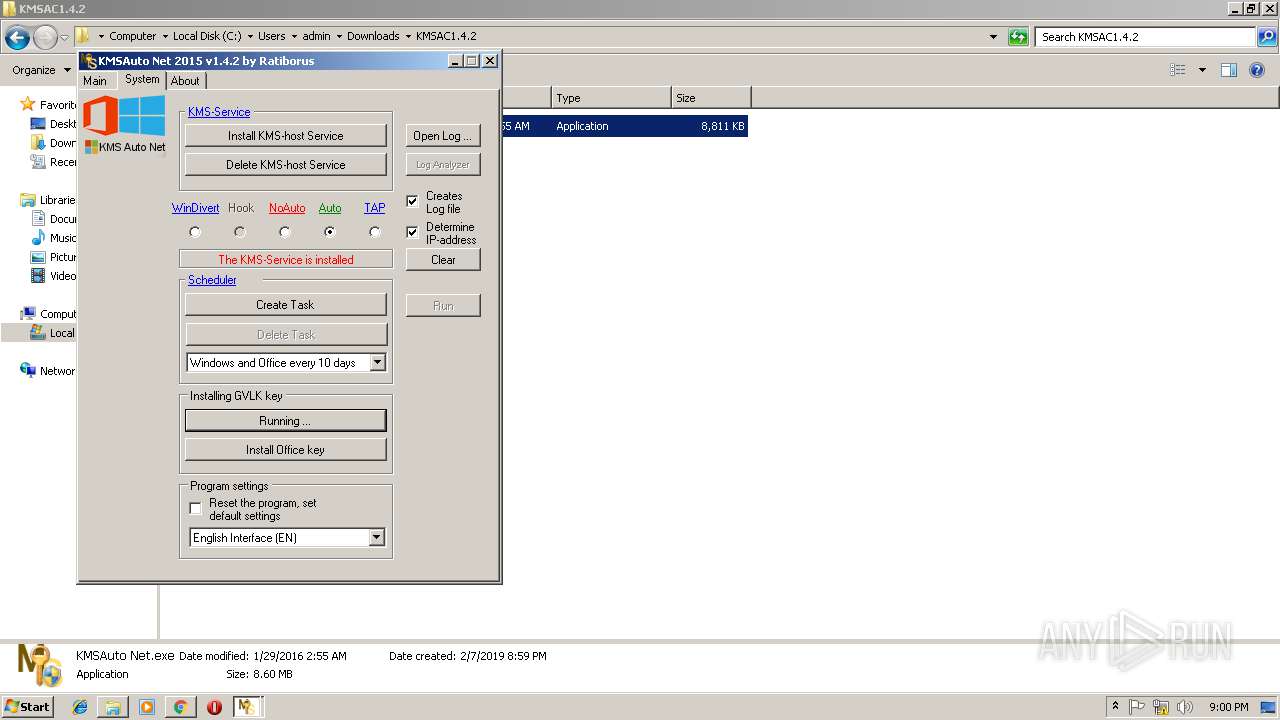Image resolution: width=1280 pixels, height=720 pixels.
Task: Show hidden tray icons arrow
Action: 1116,707
